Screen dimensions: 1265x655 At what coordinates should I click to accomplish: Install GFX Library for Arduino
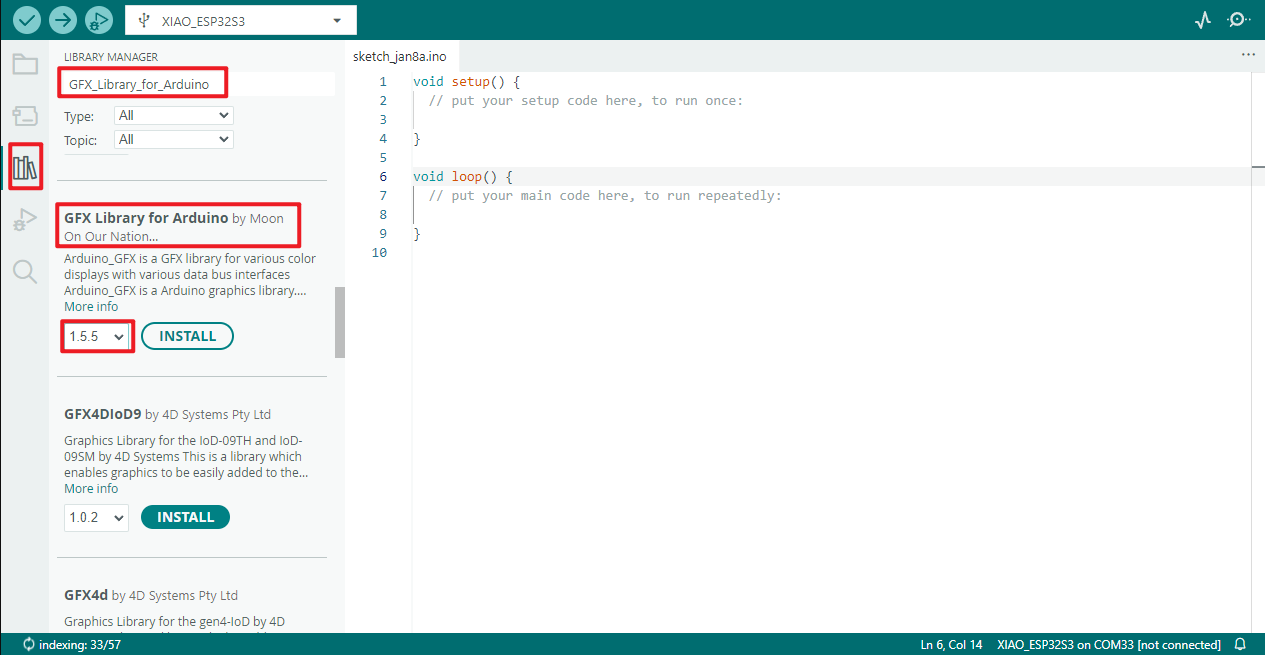[x=187, y=337]
